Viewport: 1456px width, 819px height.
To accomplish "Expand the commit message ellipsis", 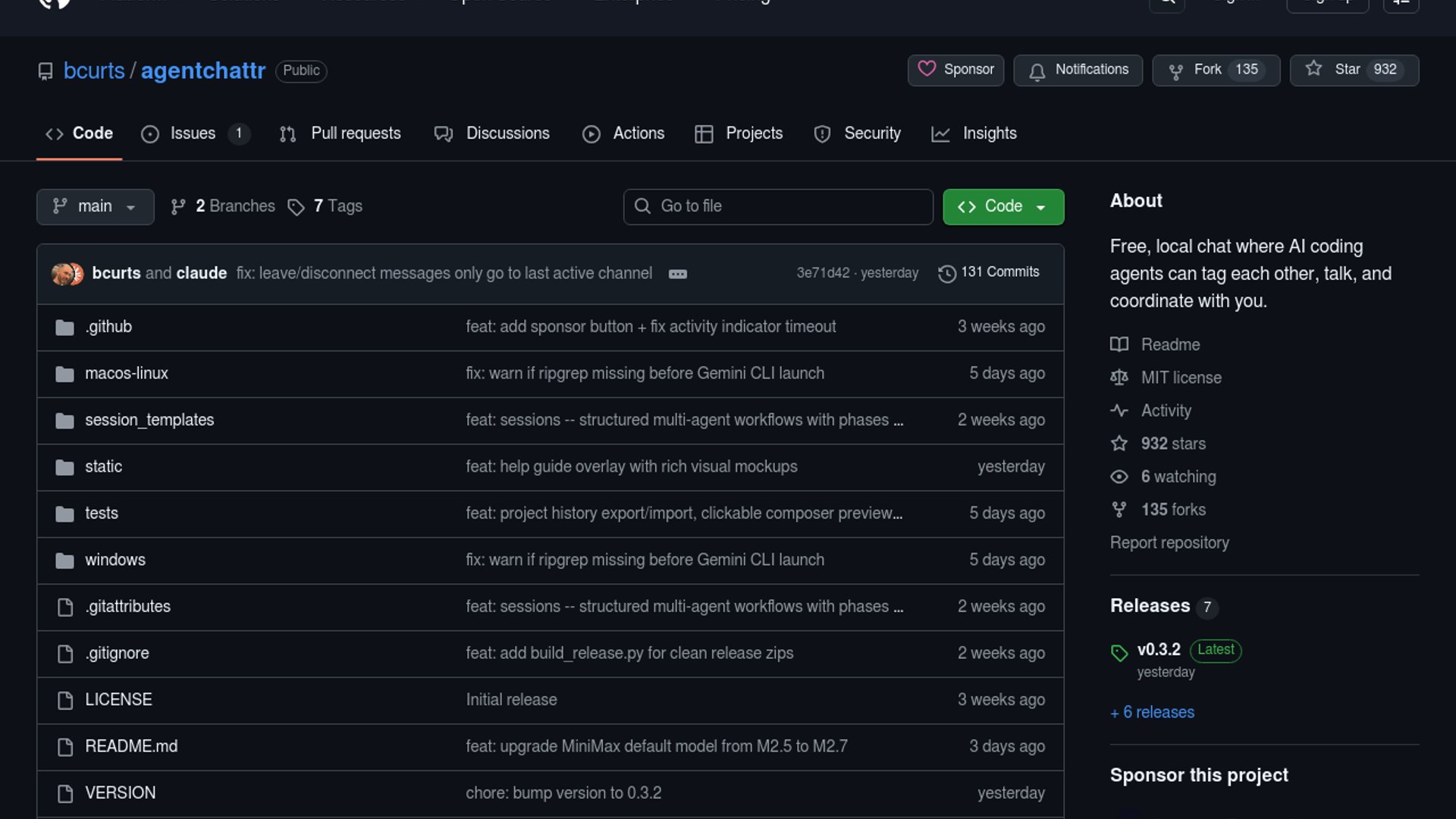I will [x=677, y=274].
